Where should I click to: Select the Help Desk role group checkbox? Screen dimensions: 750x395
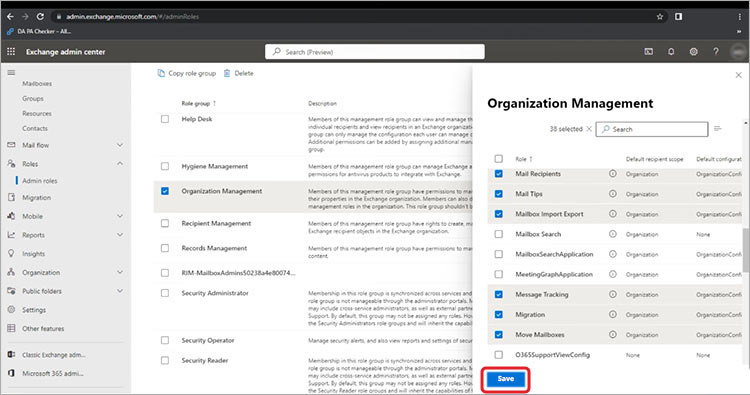[x=165, y=119]
